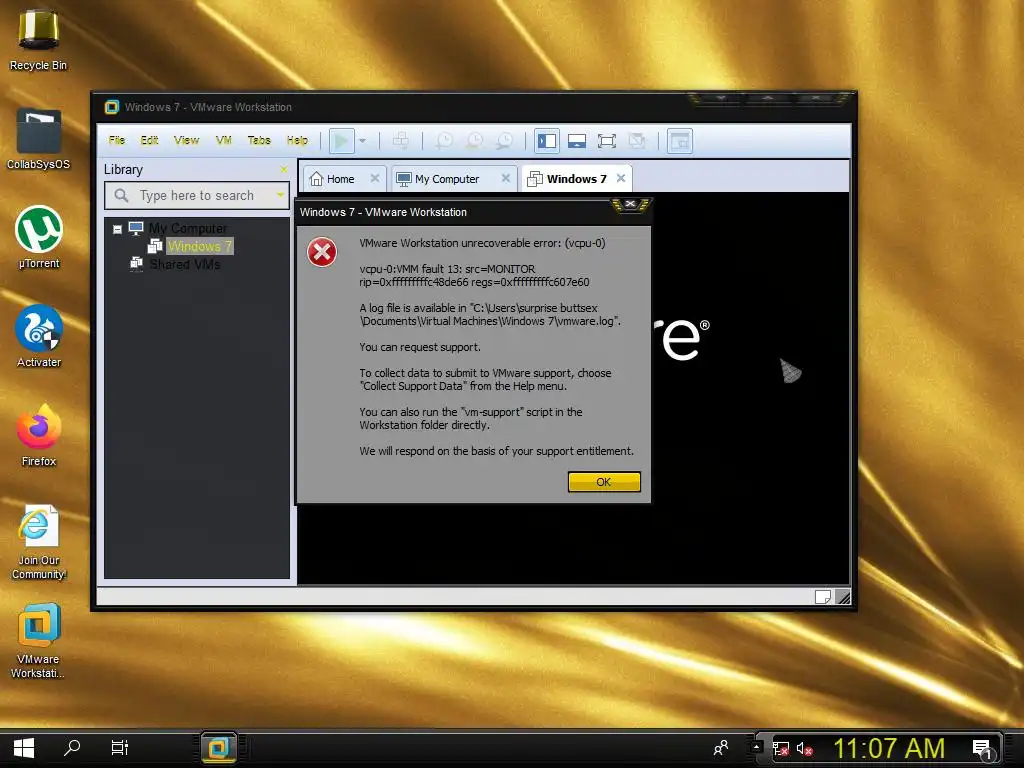Image resolution: width=1024 pixels, height=768 pixels.
Task: Click Revert to Snapshot toolbar icon
Action: (475, 140)
